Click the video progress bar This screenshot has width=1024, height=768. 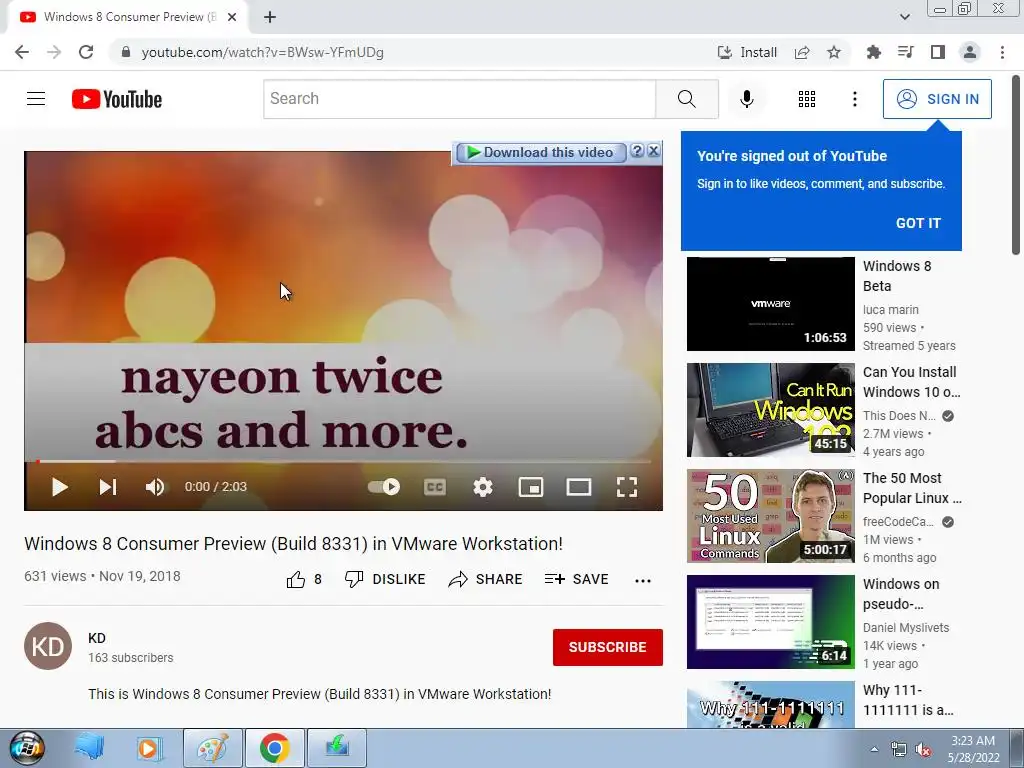click(344, 461)
